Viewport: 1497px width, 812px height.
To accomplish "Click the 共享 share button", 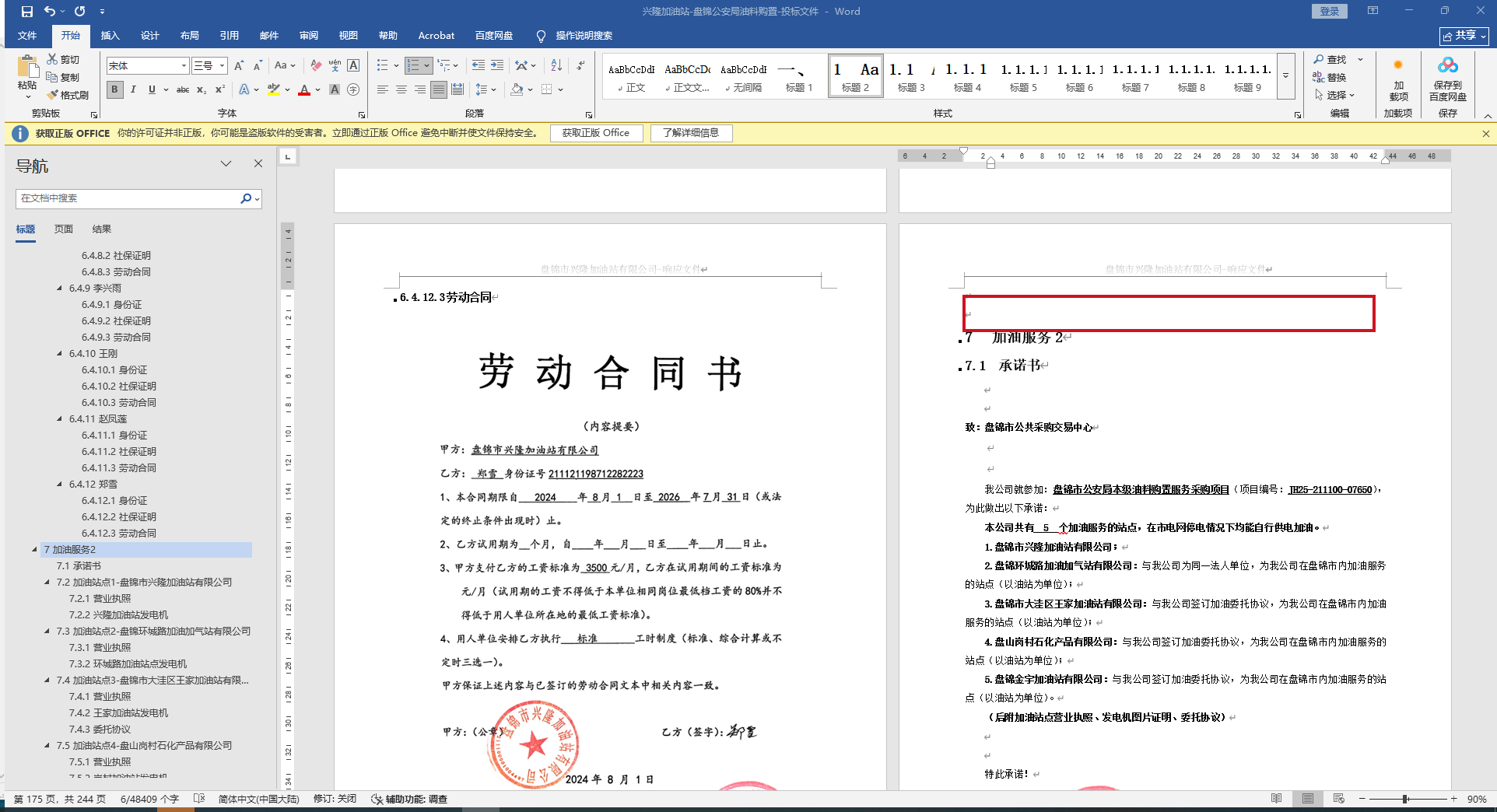I will 1464,36.
